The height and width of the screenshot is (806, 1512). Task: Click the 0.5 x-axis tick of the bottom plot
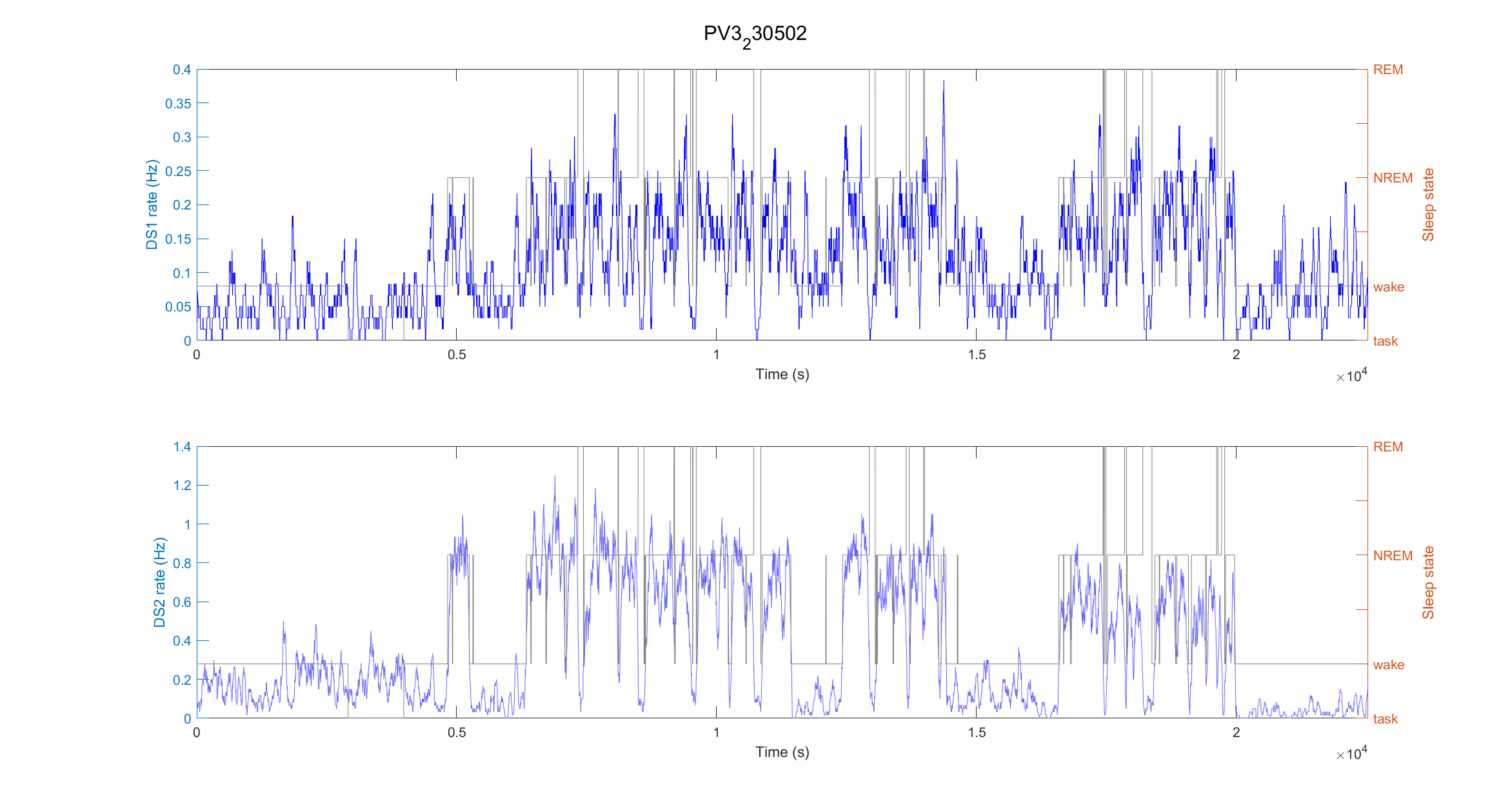[457, 732]
